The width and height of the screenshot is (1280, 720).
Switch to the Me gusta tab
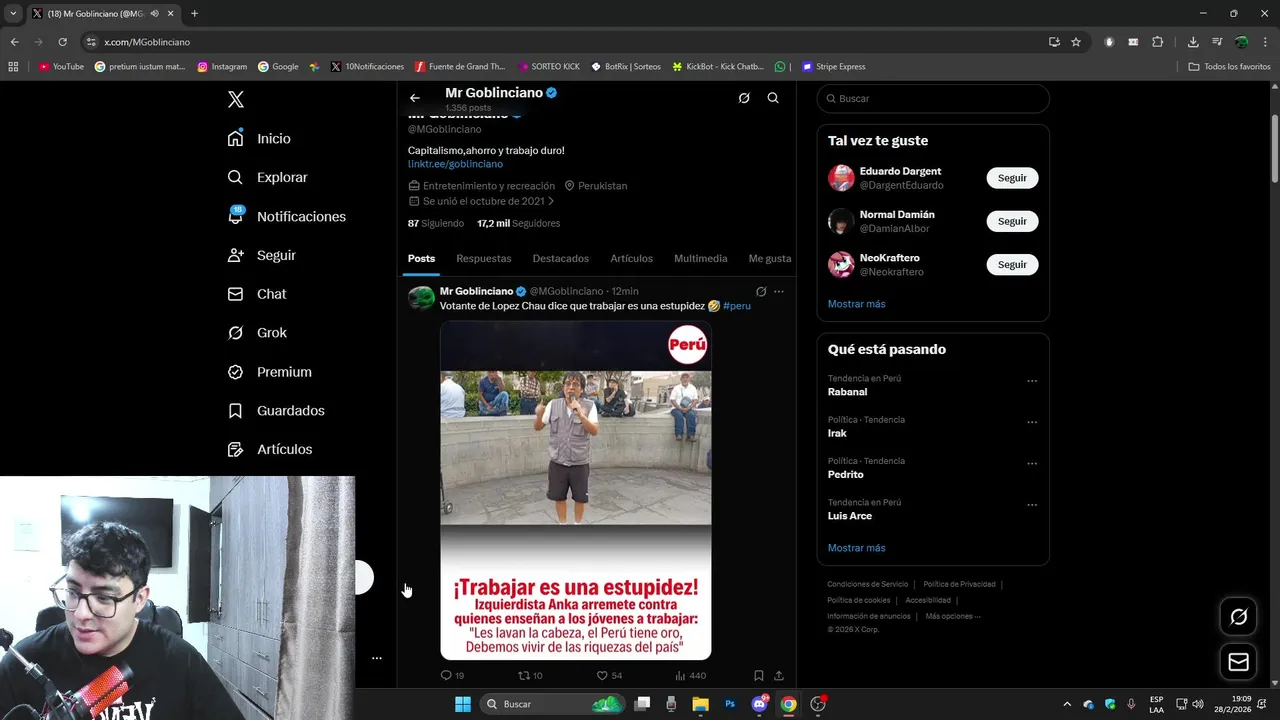click(x=770, y=258)
